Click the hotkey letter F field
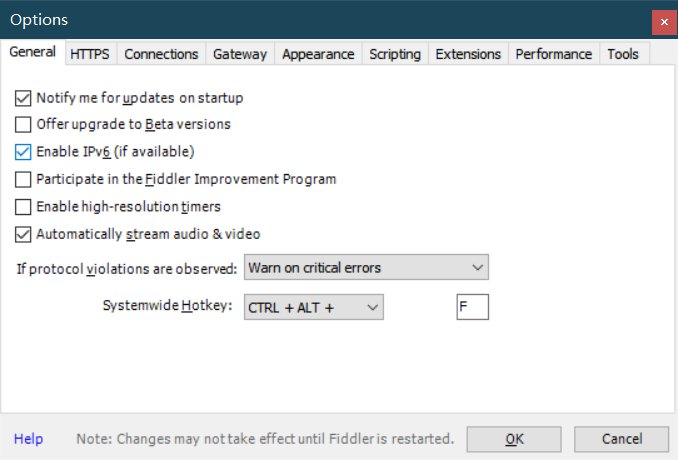The width and height of the screenshot is (678, 460). coord(473,307)
